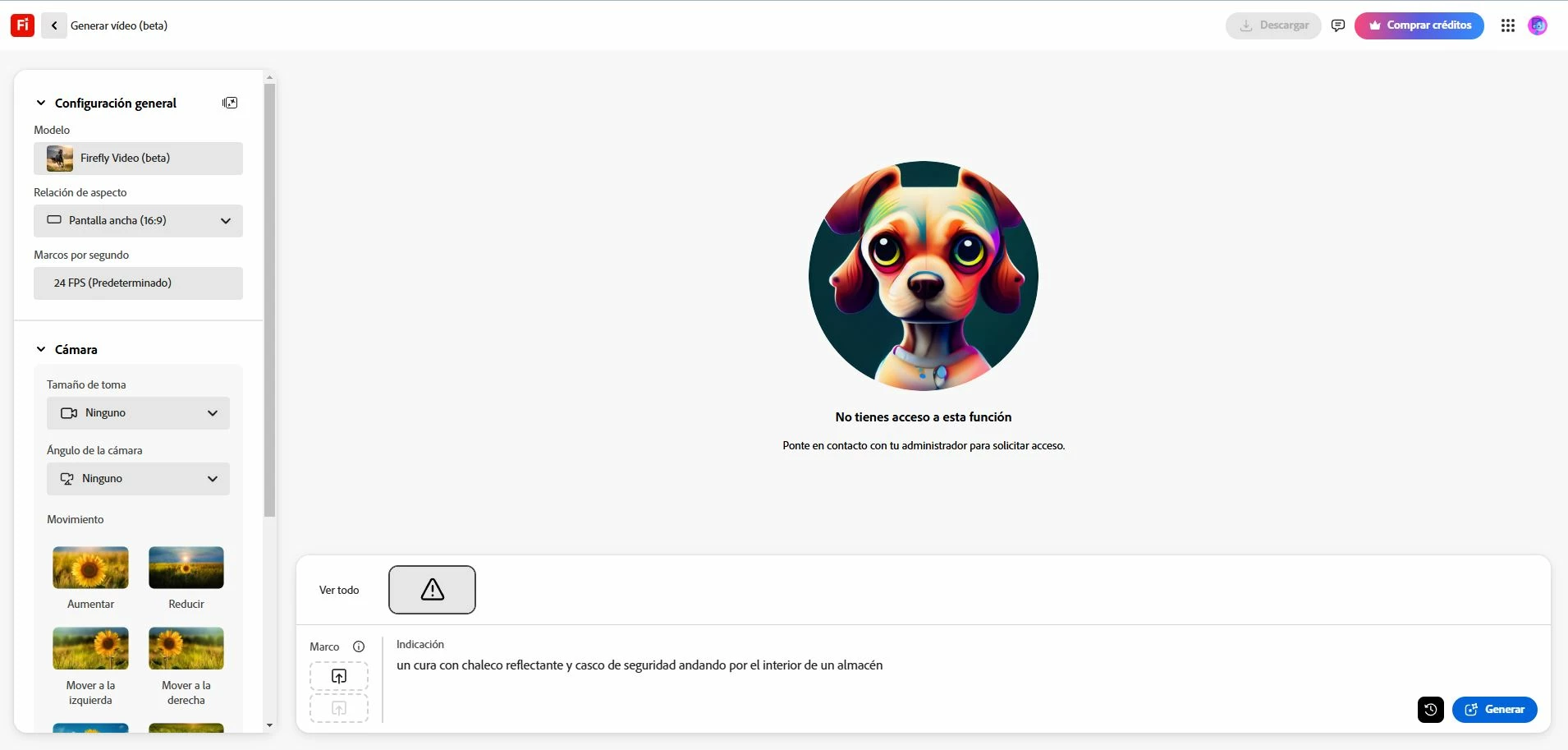Open the feedback chat icon in header

[1338, 25]
